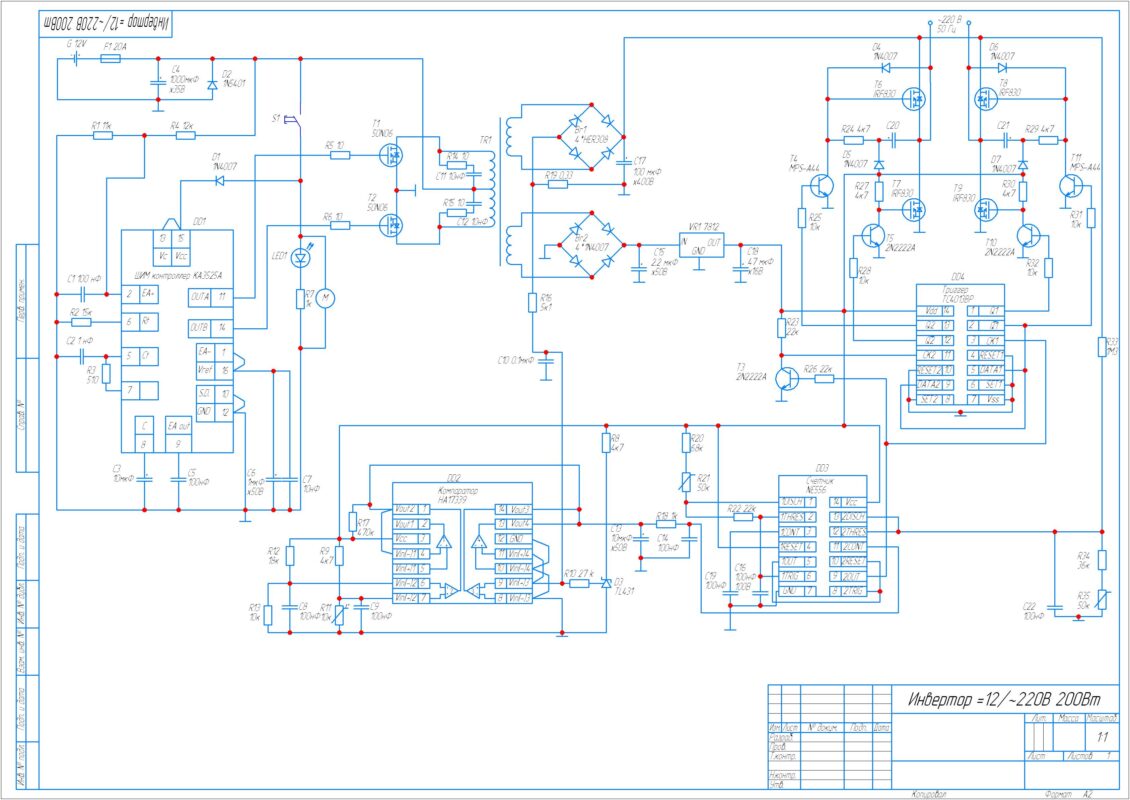This screenshot has width=1130, height=800.
Task: Click the "DD1" chip designator
Action: point(200,221)
